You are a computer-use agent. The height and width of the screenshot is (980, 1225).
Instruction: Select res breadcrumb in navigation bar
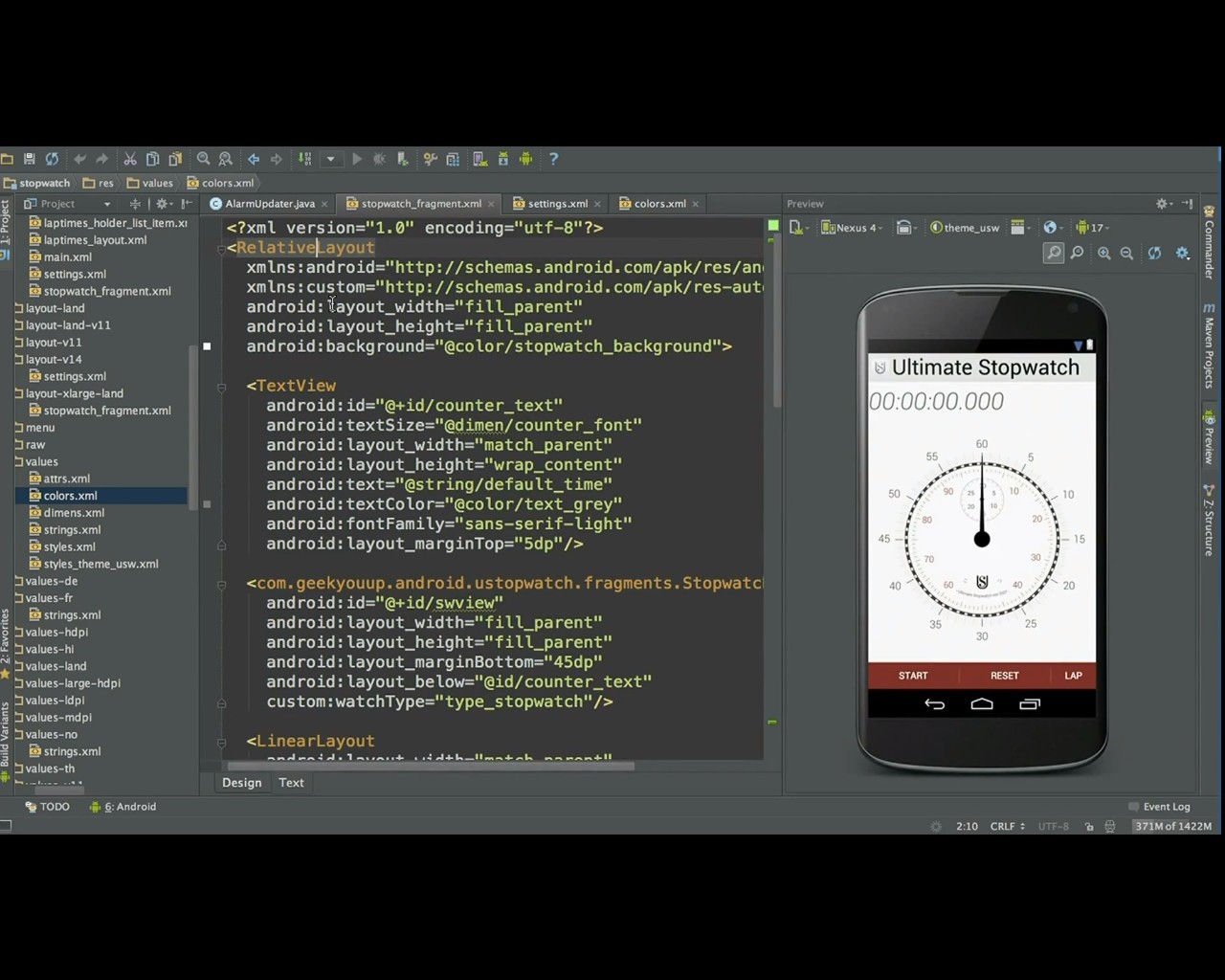coord(99,183)
